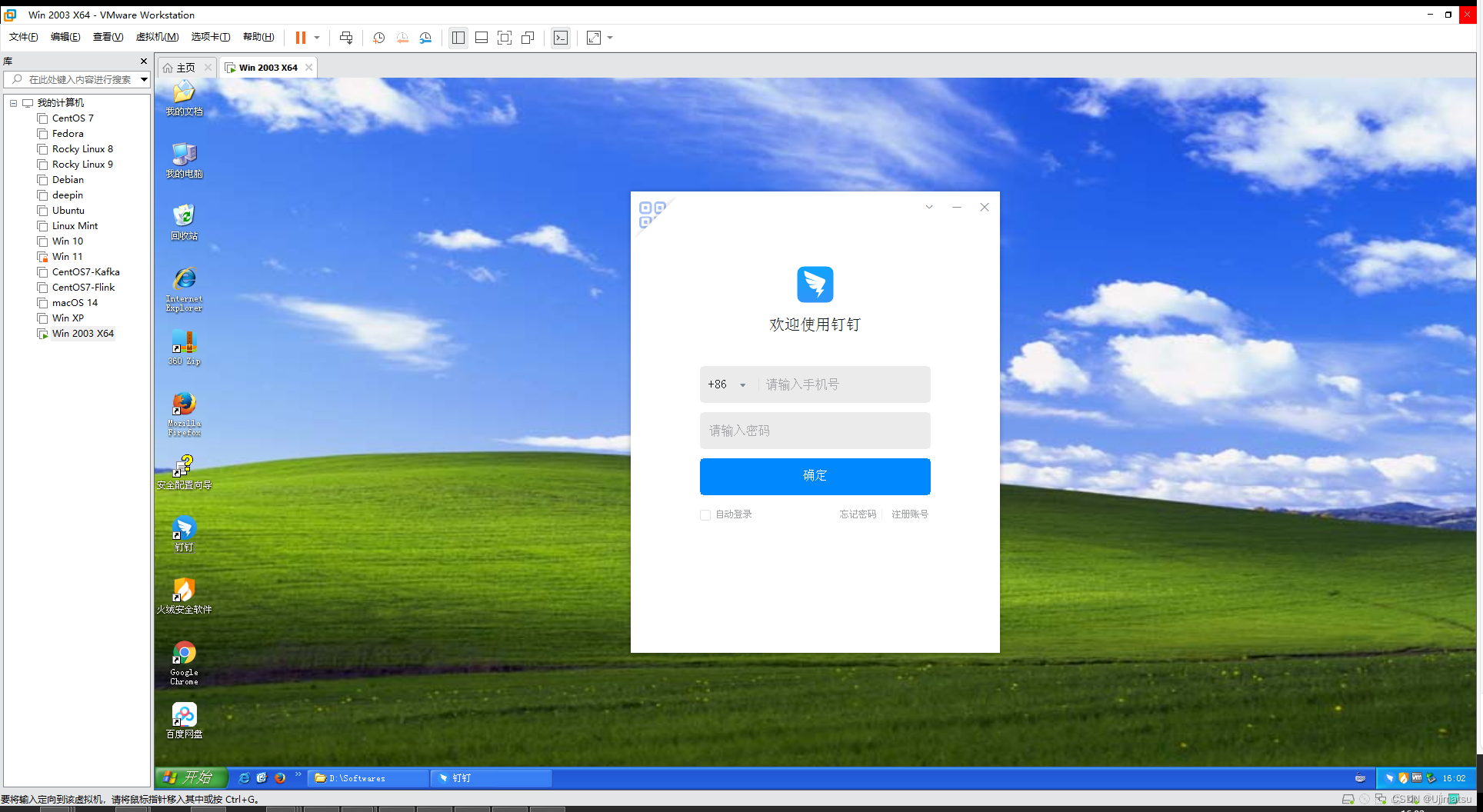Click 钉钉 desktop shortcut icon
This screenshot has height=812, width=1483.
184,534
